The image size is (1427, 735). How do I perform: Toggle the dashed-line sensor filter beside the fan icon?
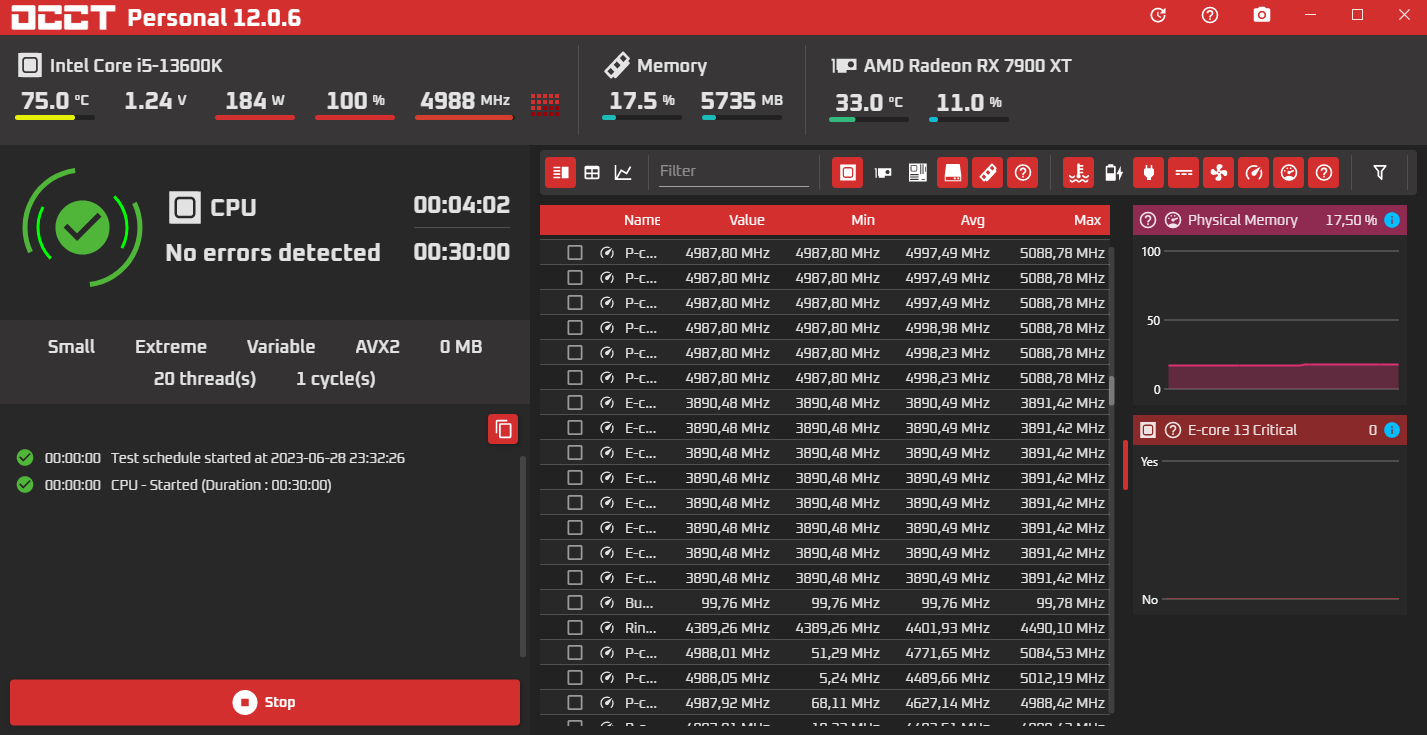click(1183, 172)
